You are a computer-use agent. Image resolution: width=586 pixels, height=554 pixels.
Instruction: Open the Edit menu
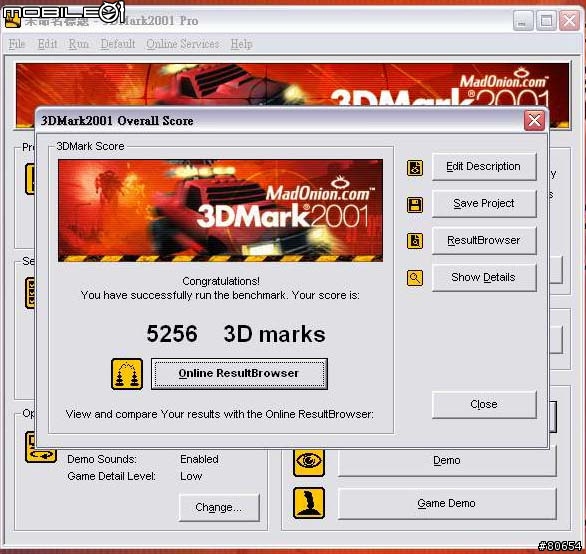pyautogui.click(x=47, y=44)
